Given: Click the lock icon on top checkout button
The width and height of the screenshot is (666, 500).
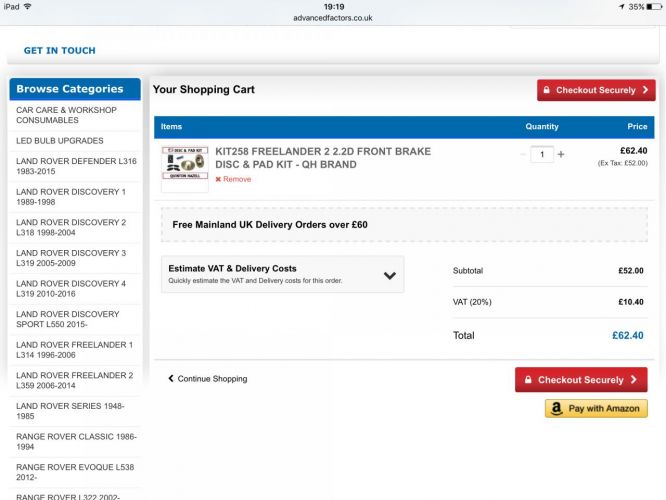Looking at the screenshot, I should [x=547, y=90].
